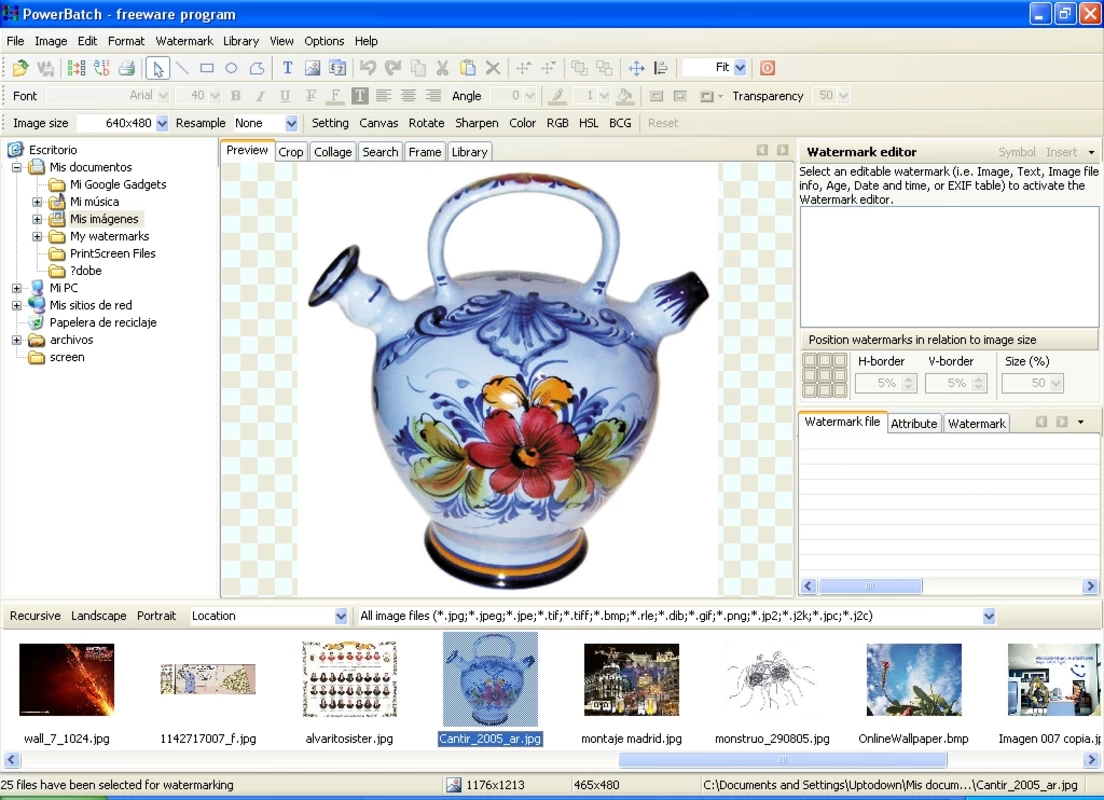Image resolution: width=1104 pixels, height=800 pixels.
Task: Switch to the Collage tab
Action: (x=332, y=152)
